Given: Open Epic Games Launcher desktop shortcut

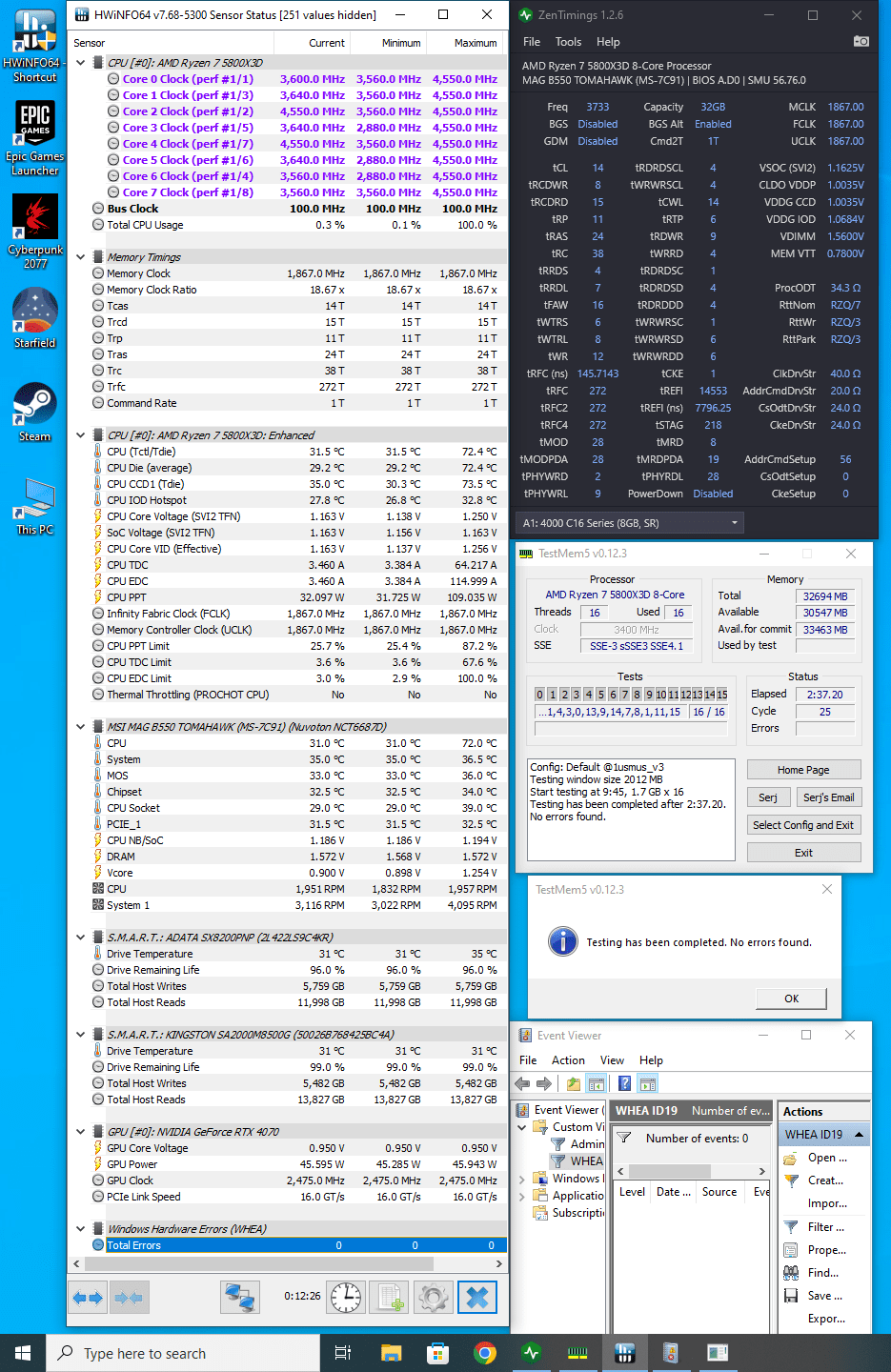Looking at the screenshot, I should (34, 138).
